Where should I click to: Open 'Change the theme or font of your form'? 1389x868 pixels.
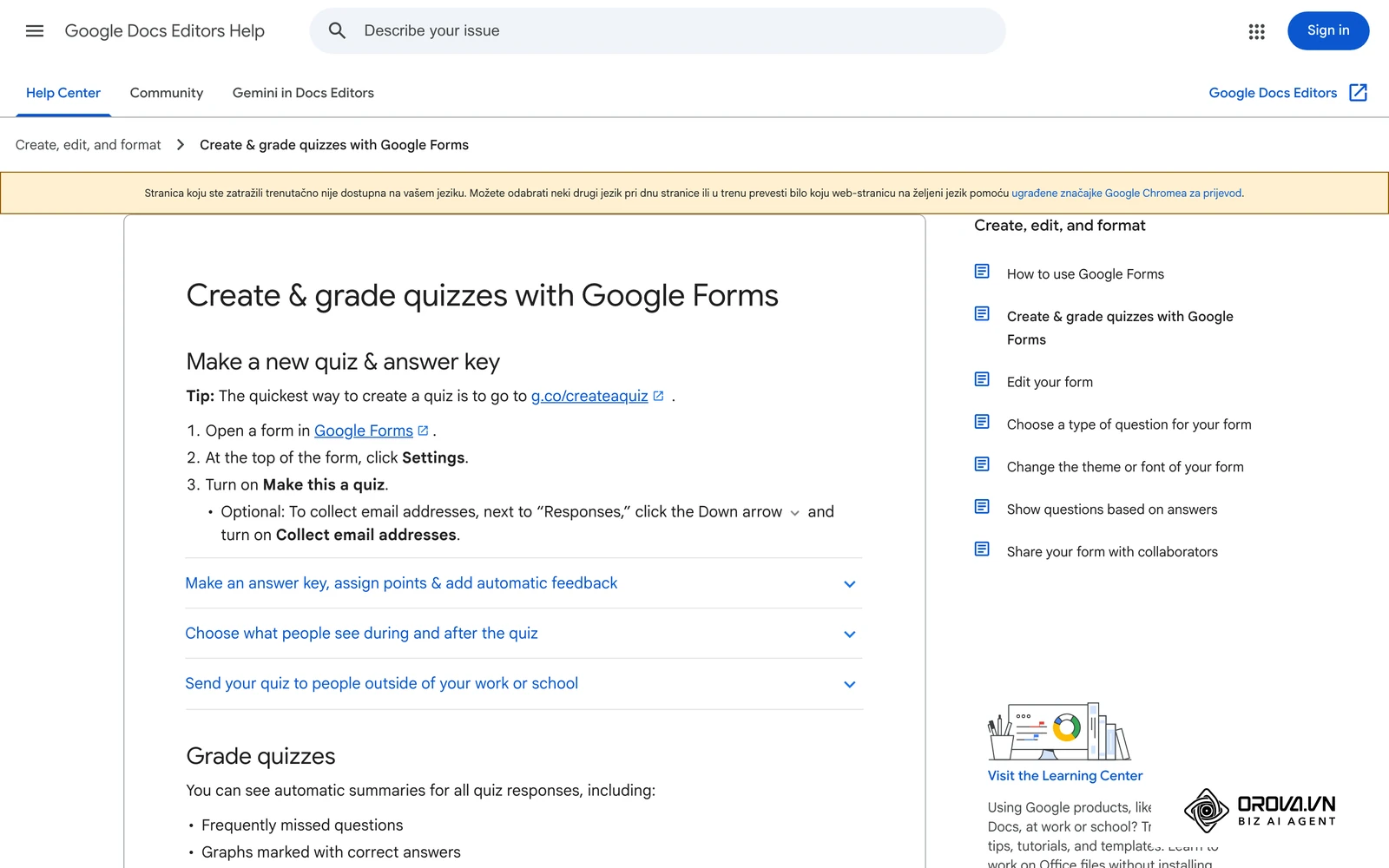pos(1125,467)
